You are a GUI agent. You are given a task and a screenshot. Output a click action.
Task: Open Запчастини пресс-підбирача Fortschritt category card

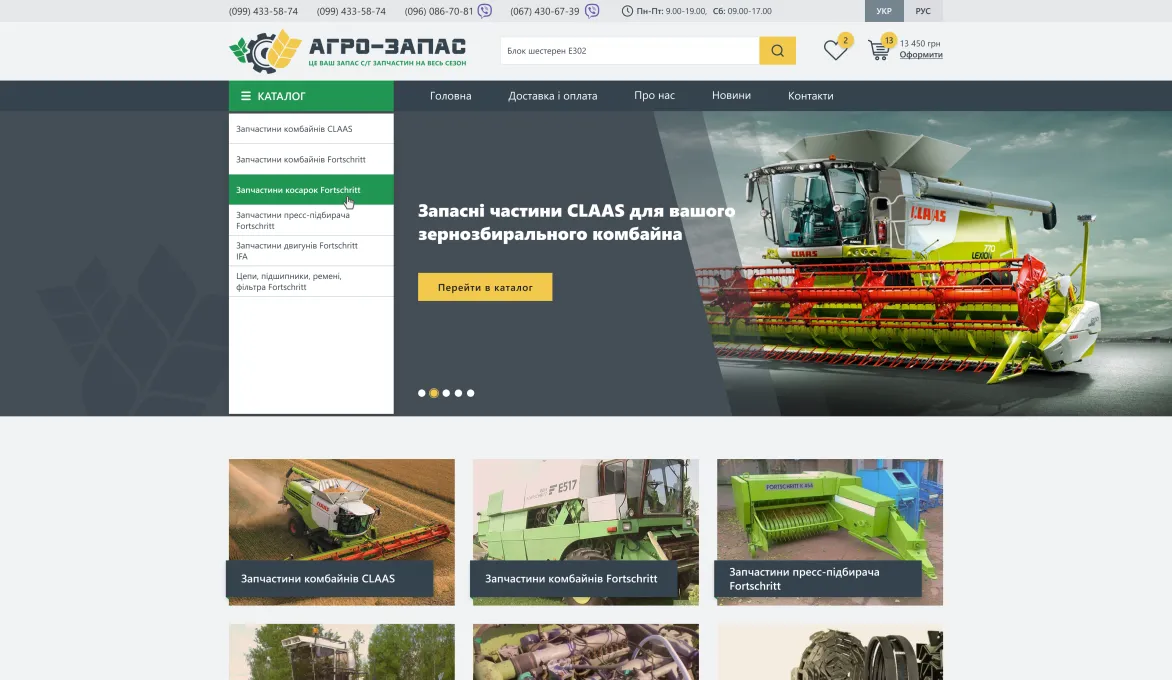[x=830, y=532]
